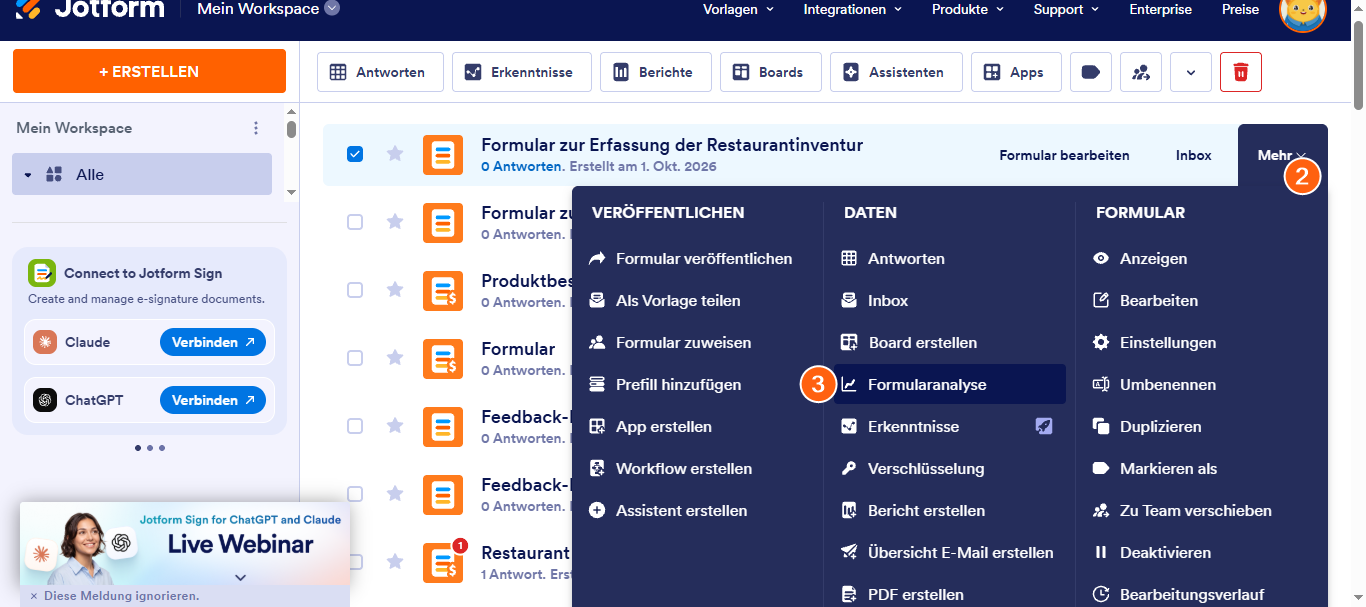Star the Restaurantinventur form
Viewport: 1366px width, 607px height.
click(395, 154)
